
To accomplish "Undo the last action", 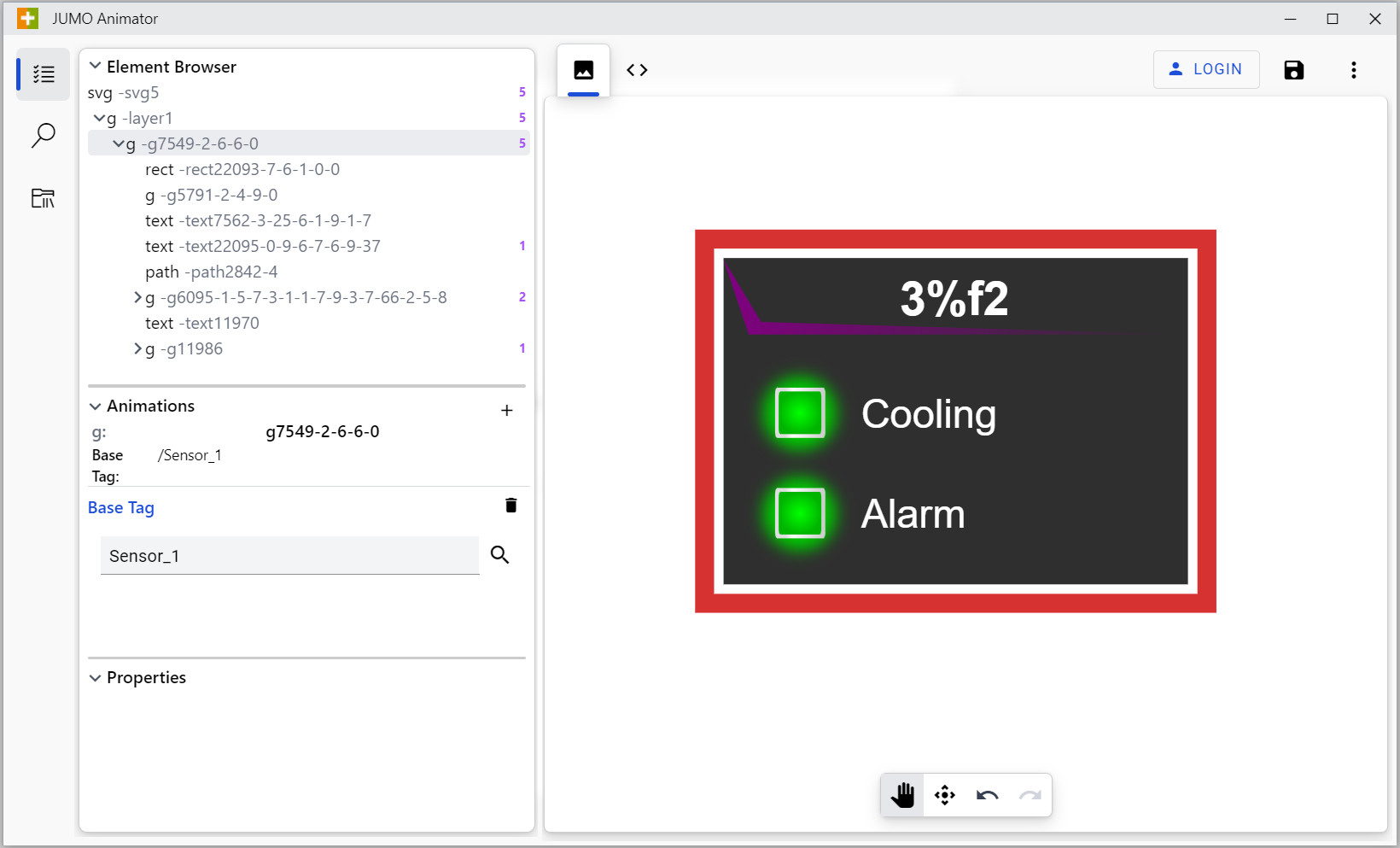I will tap(988, 795).
